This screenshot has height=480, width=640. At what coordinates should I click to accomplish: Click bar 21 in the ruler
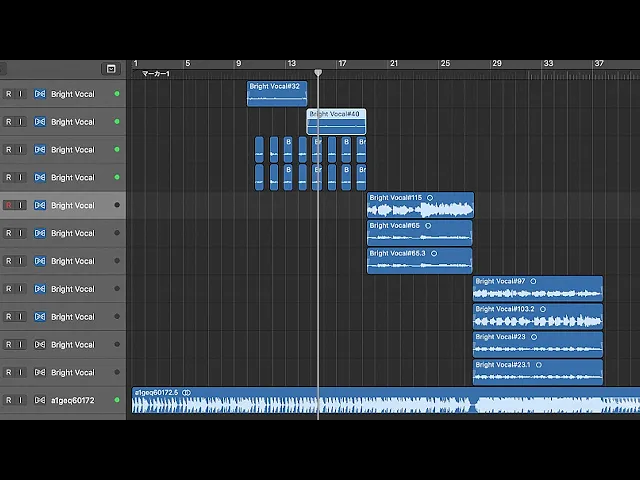393,63
